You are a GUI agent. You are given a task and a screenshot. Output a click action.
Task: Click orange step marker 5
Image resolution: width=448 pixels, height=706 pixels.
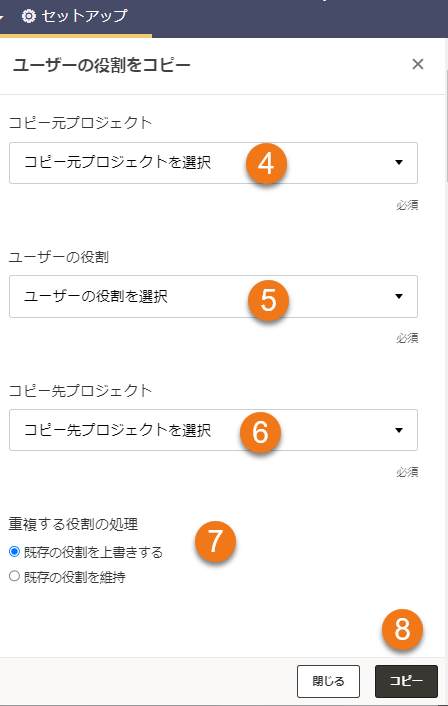(x=268, y=300)
